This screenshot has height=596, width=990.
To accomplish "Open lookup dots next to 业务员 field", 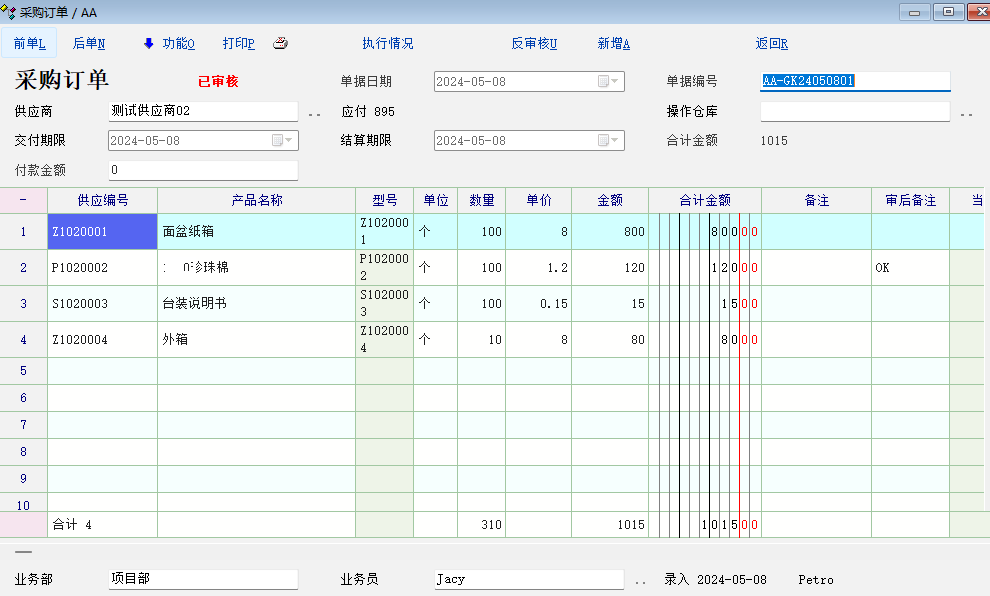I will click(640, 580).
